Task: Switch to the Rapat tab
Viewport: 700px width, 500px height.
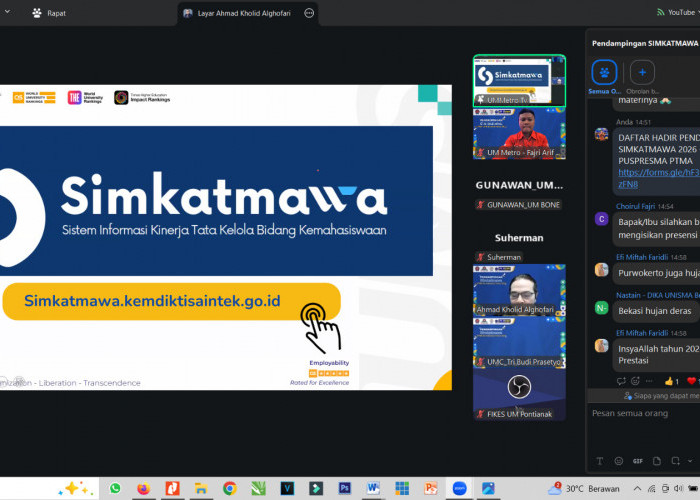Action: pos(50,13)
